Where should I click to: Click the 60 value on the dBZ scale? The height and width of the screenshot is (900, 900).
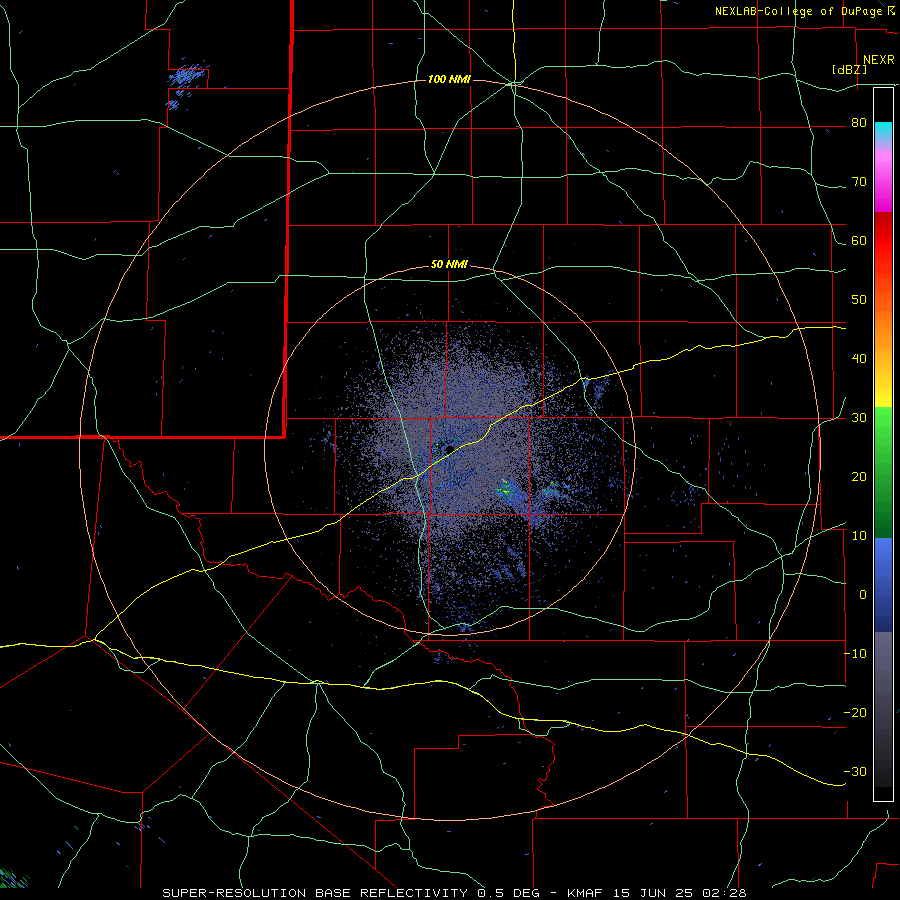point(859,240)
